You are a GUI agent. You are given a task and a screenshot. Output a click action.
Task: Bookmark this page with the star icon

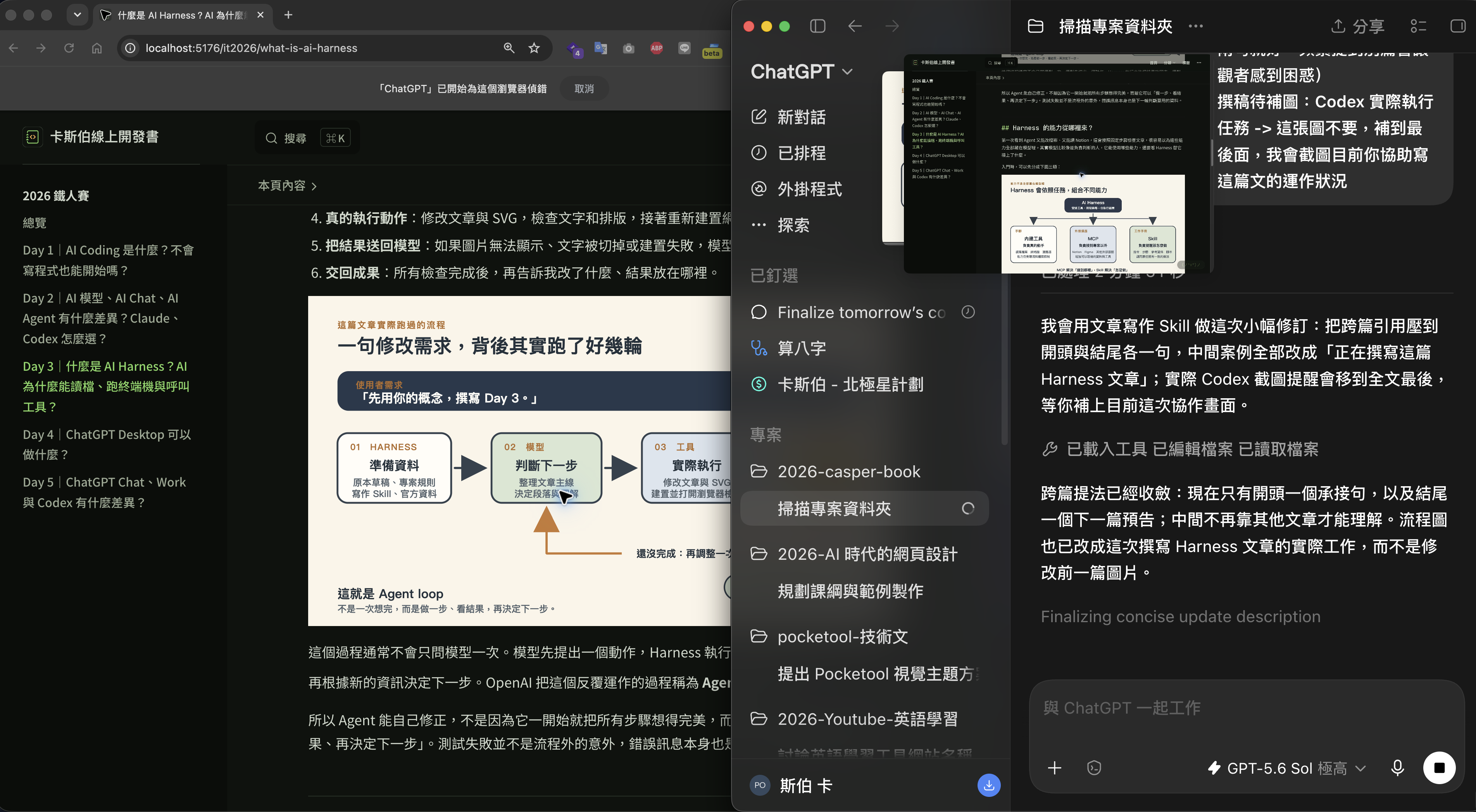534,48
